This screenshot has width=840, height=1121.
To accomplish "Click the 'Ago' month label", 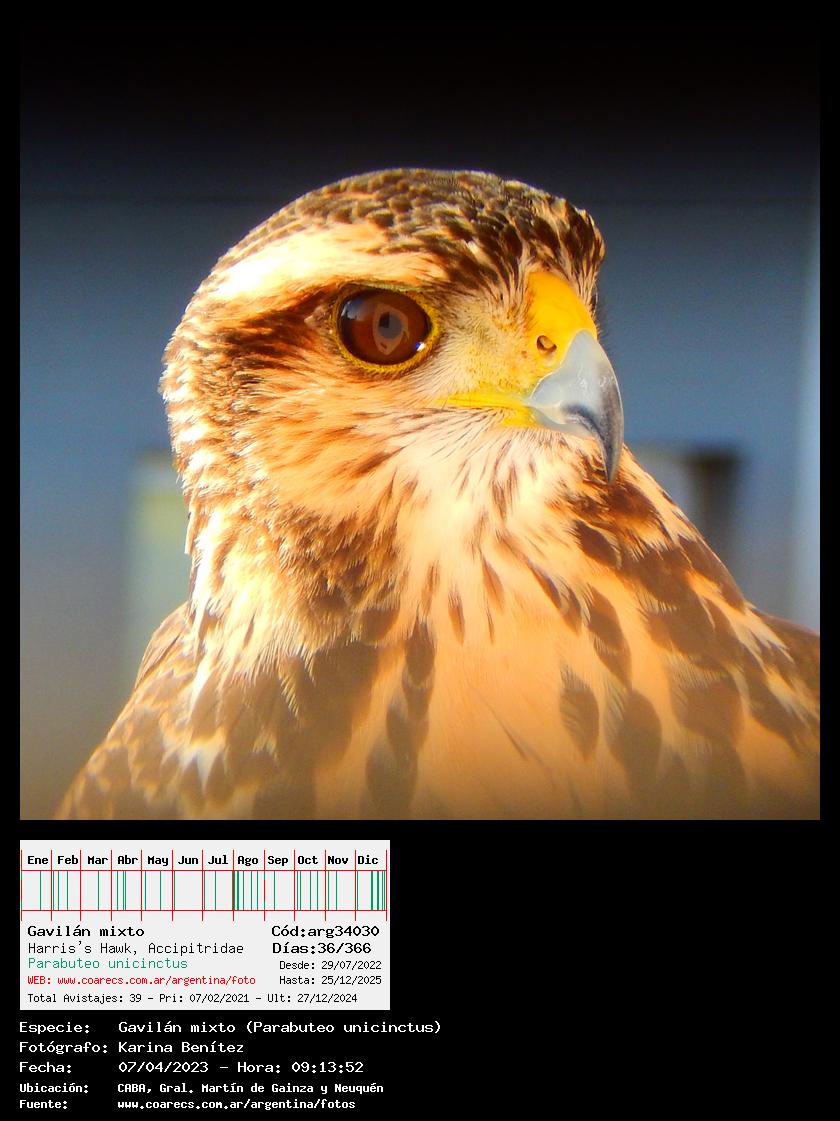I will 248,860.
